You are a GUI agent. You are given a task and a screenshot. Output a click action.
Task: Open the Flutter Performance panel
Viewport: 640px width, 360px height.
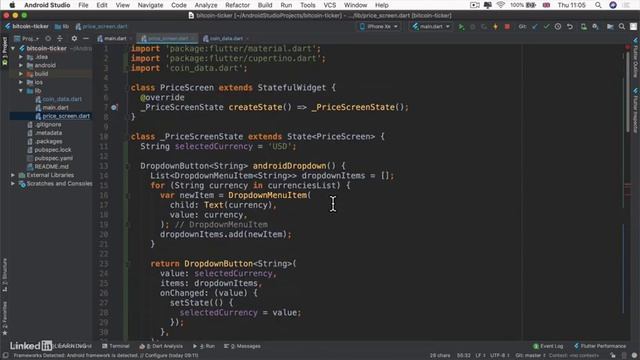pos(600,346)
